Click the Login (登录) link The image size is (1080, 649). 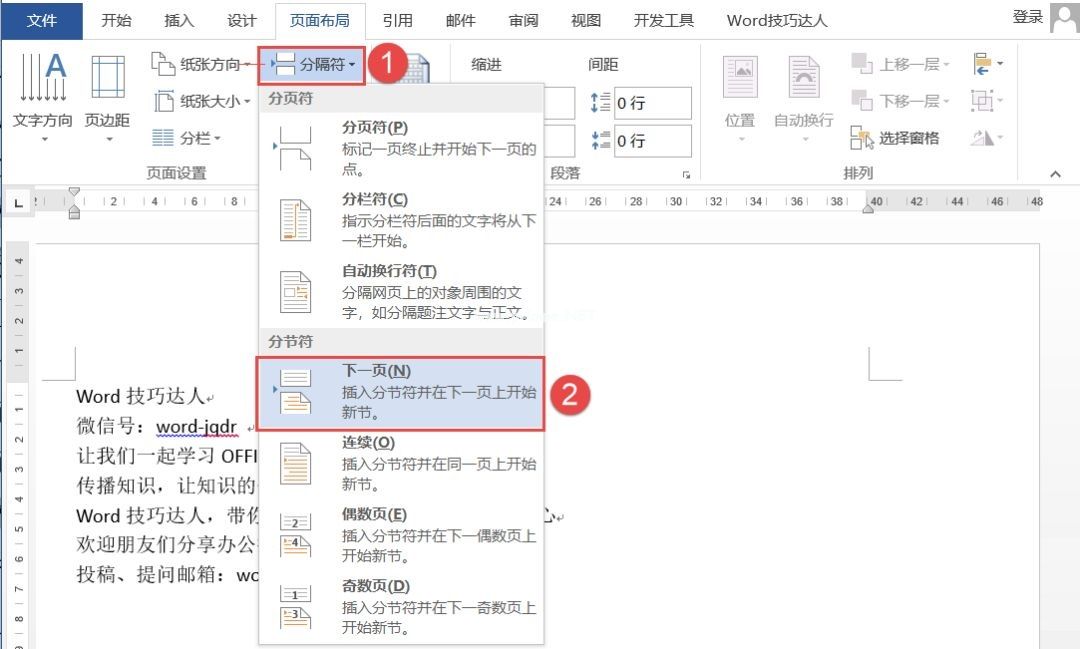click(x=1027, y=17)
